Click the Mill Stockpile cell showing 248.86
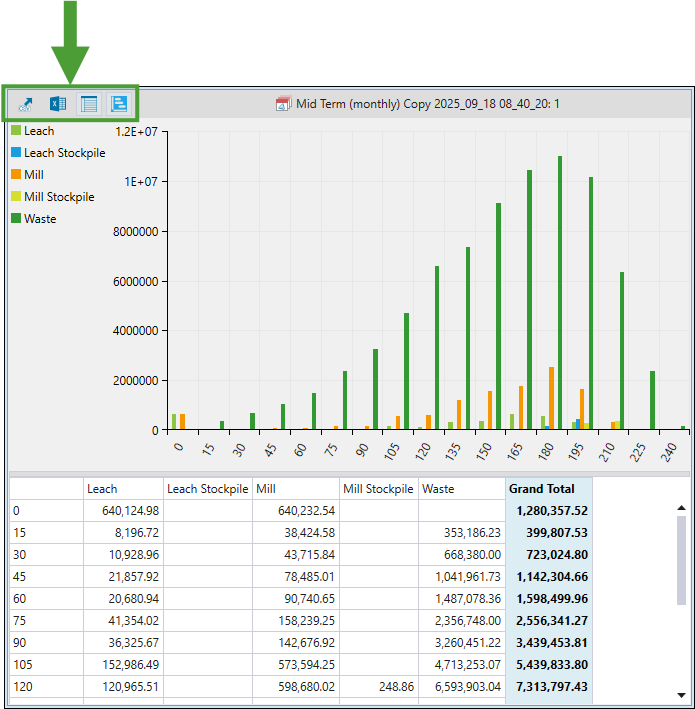 (377, 687)
